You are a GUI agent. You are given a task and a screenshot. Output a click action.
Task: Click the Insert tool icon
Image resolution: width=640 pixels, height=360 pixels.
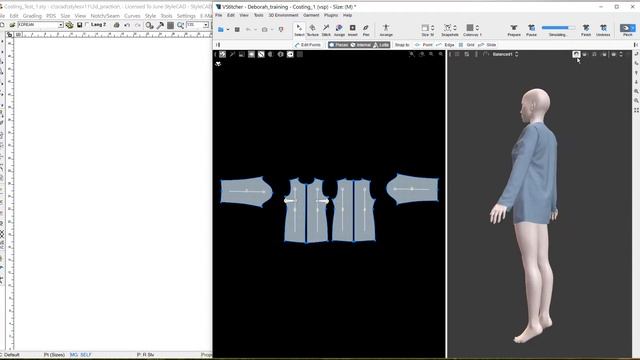coord(353,29)
